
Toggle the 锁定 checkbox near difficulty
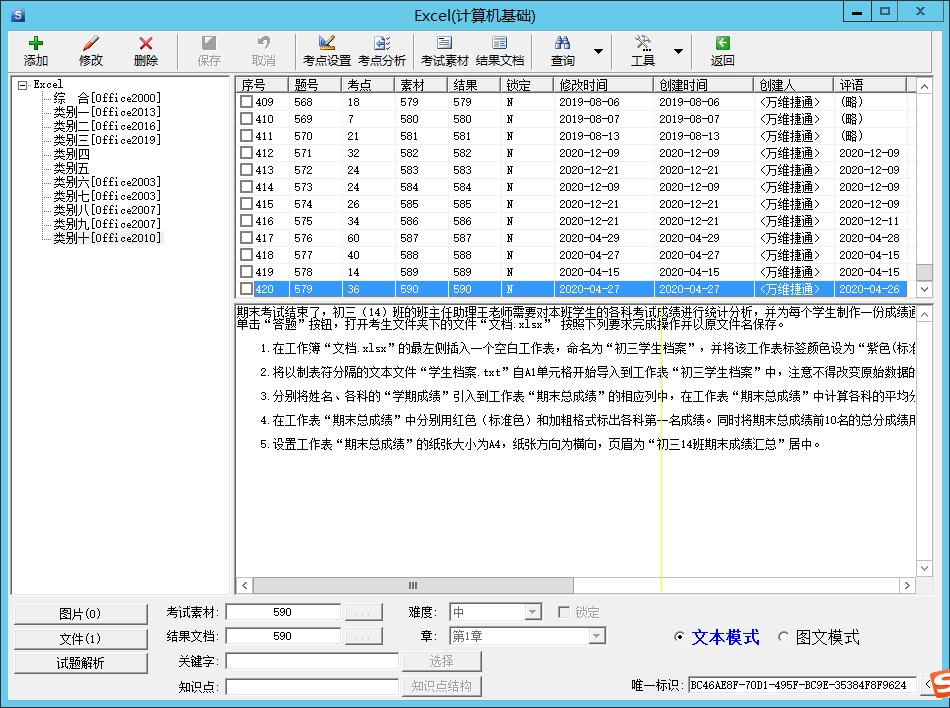563,612
